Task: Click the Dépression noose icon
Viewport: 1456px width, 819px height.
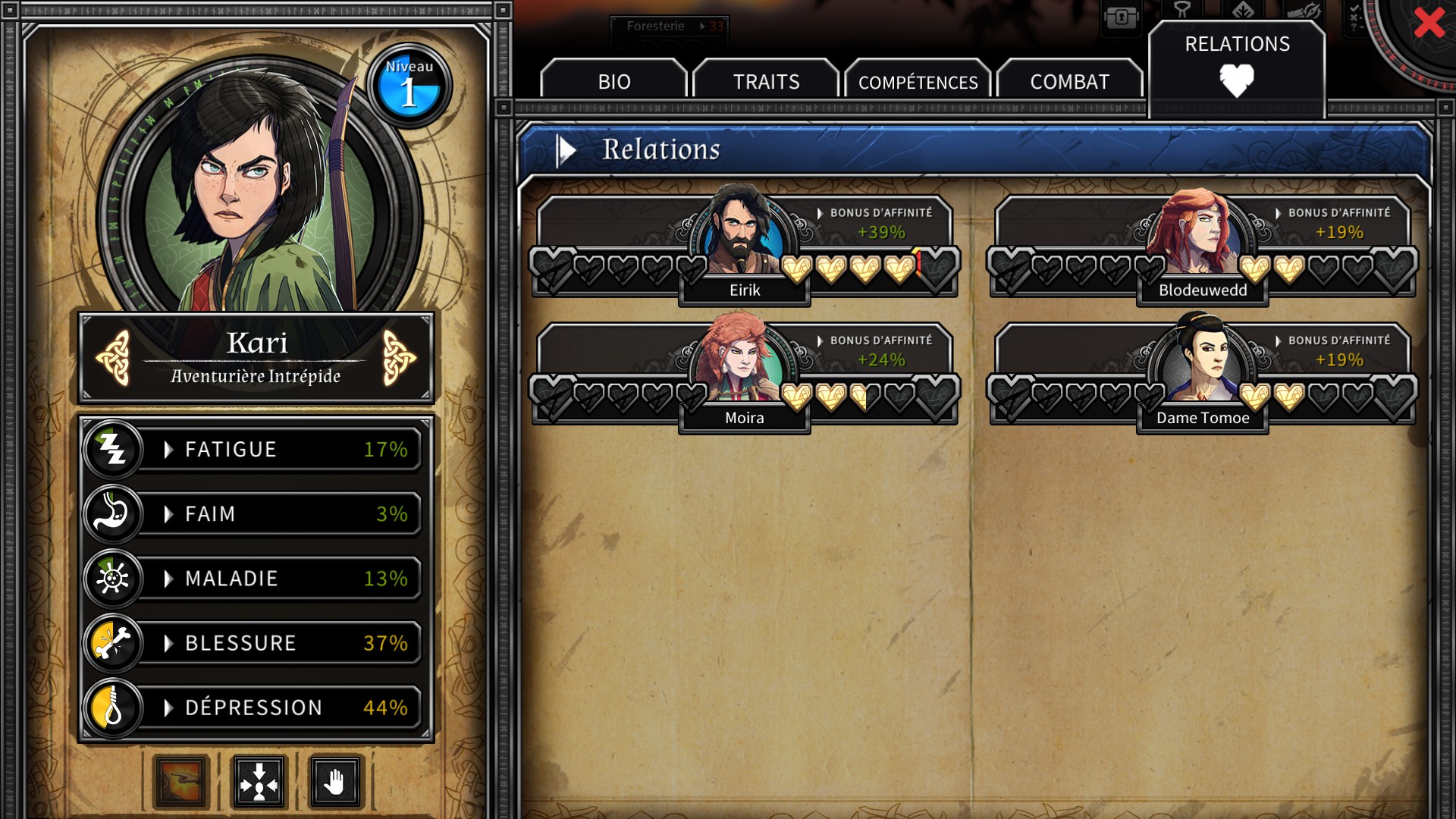Action: click(113, 708)
